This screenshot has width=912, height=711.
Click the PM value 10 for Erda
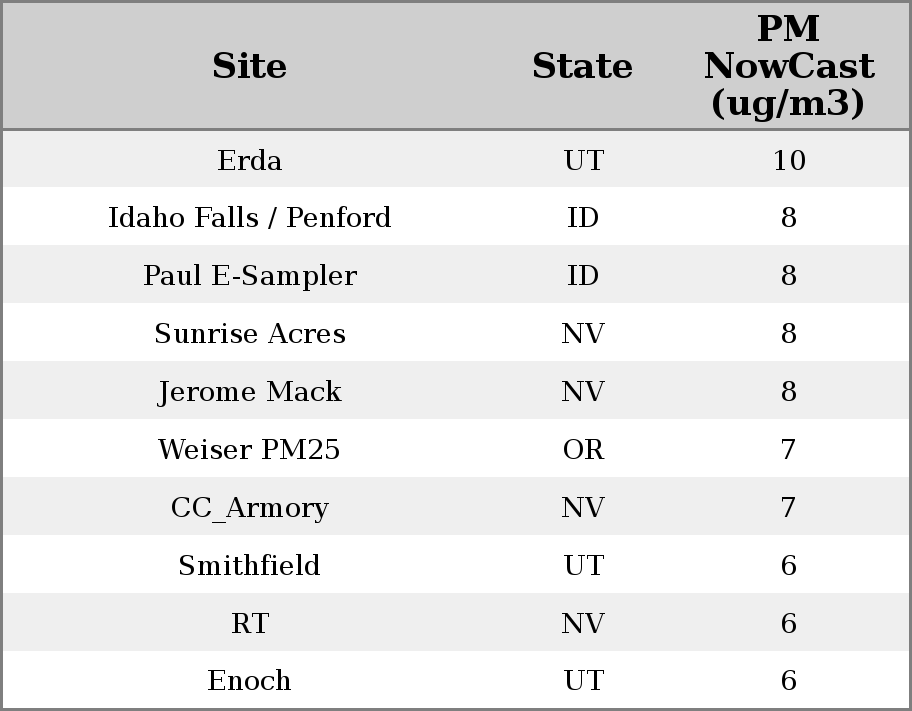coord(788,161)
